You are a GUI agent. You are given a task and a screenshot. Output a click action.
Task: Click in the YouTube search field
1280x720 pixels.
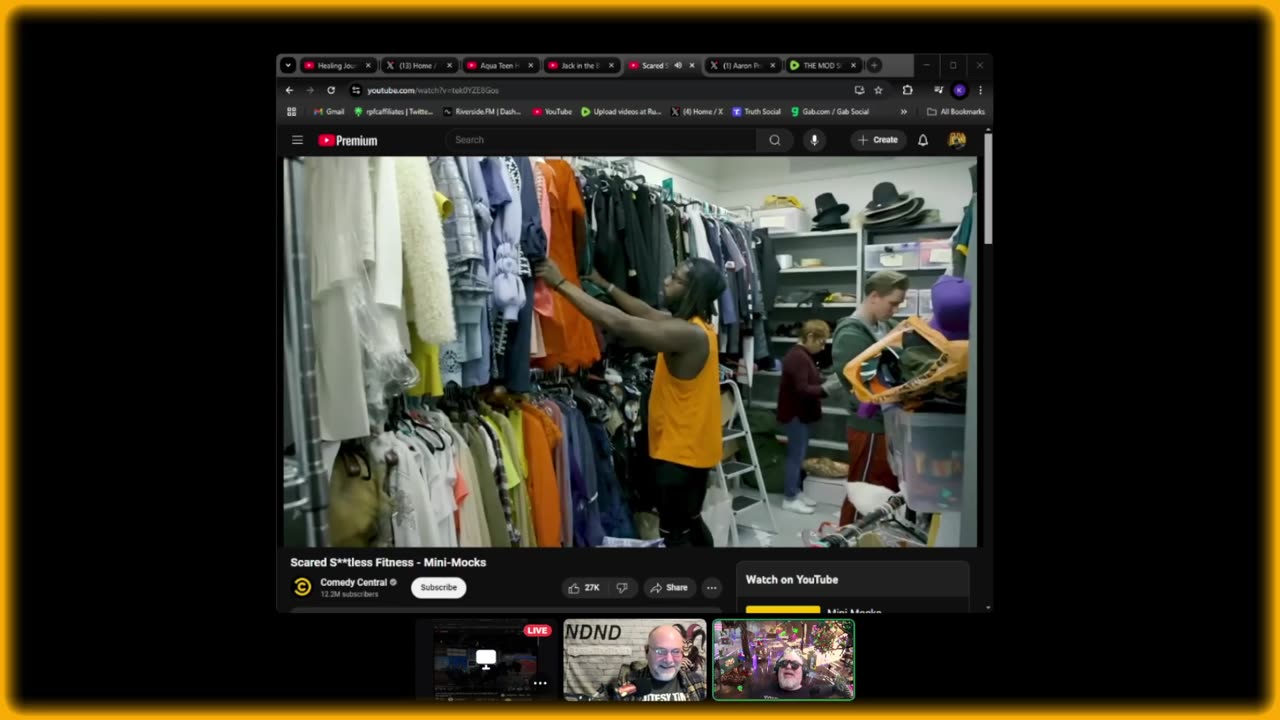[x=600, y=140]
